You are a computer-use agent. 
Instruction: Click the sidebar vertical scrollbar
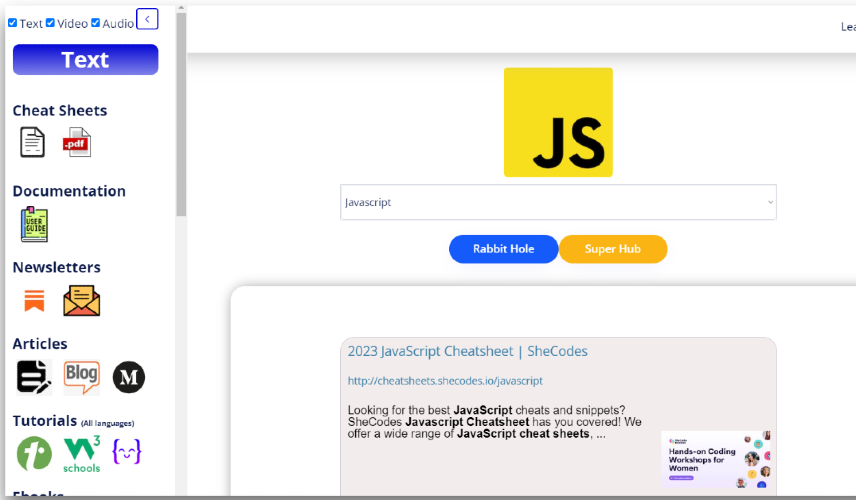(181, 115)
